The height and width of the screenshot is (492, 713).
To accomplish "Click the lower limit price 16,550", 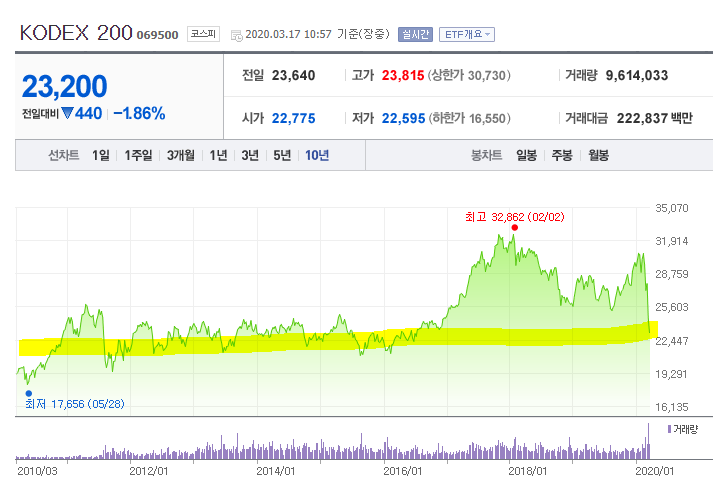I will [x=487, y=119].
